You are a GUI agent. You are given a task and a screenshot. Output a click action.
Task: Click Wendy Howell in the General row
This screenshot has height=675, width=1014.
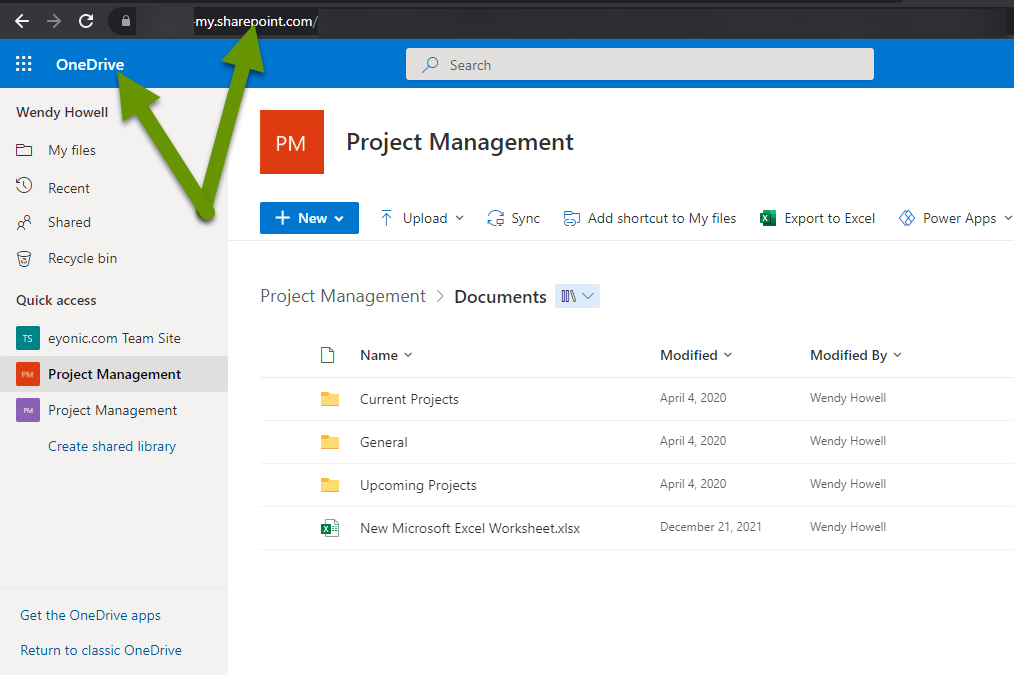(848, 441)
